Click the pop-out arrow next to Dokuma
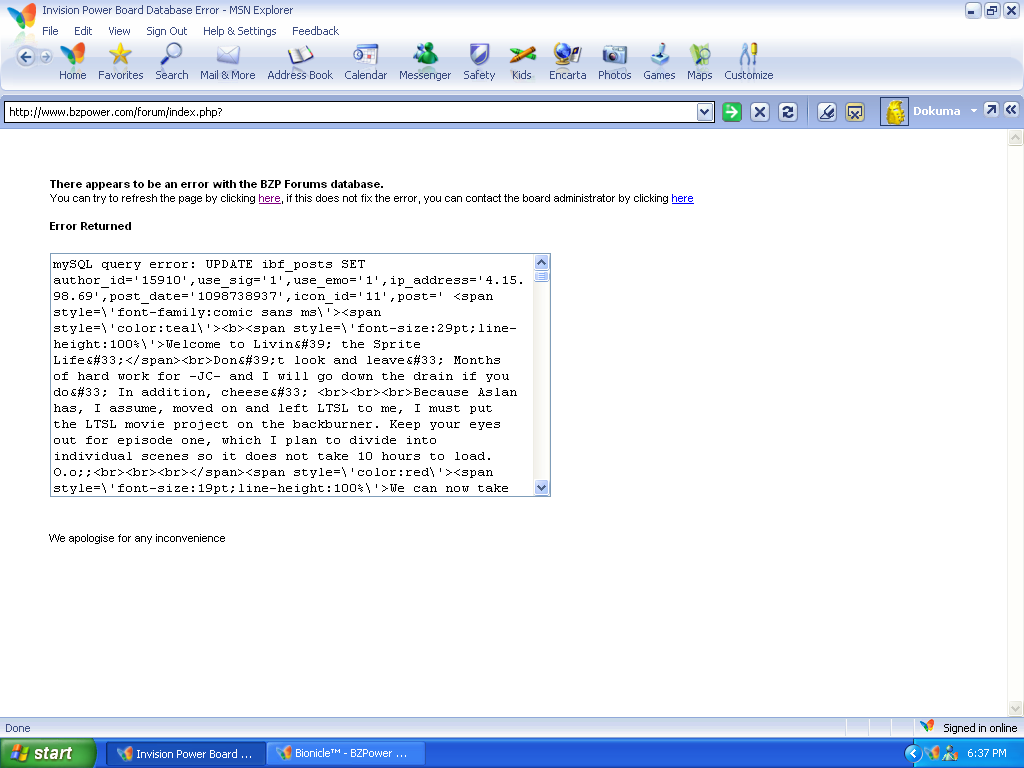The height and width of the screenshot is (768, 1024). point(991,110)
